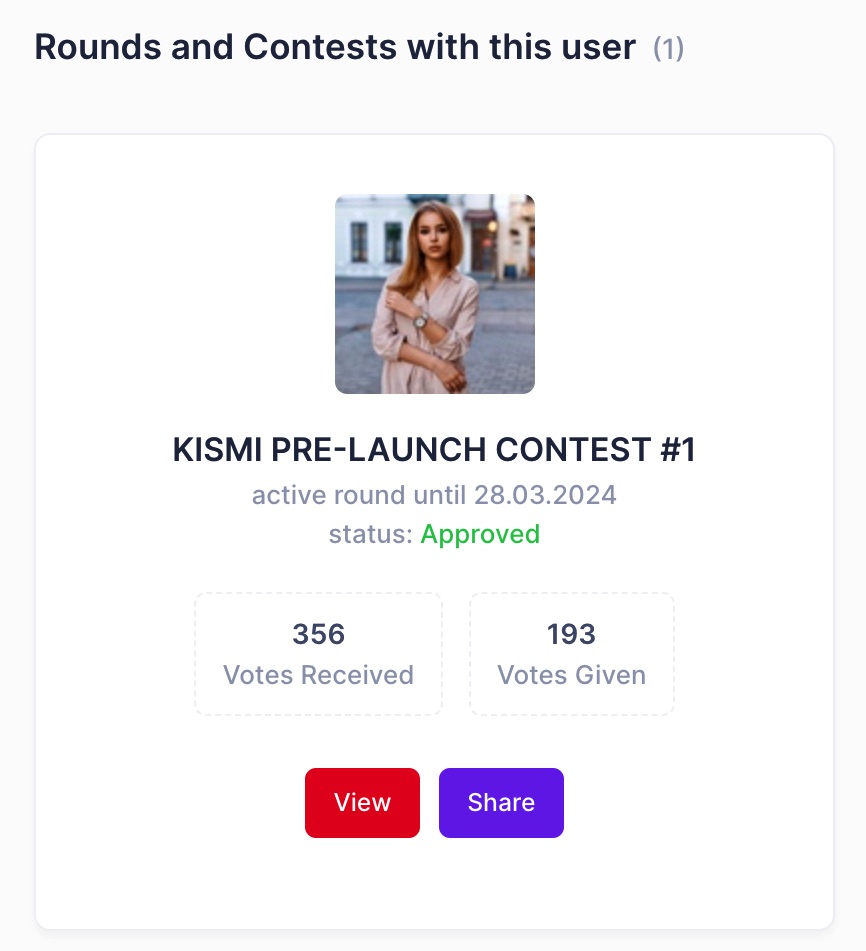Select the KISMI PRE-LAUNCH CONTEST #1 title
Image resolution: width=866 pixels, height=951 pixels.
pos(434,449)
